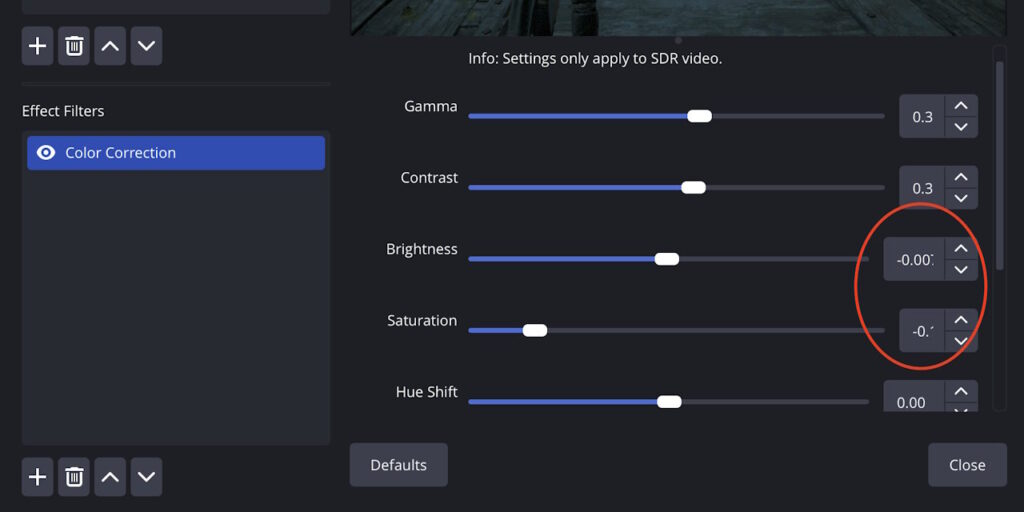Decrease Saturation value with down stepper
The width and height of the screenshot is (1024, 512).
[x=961, y=341]
